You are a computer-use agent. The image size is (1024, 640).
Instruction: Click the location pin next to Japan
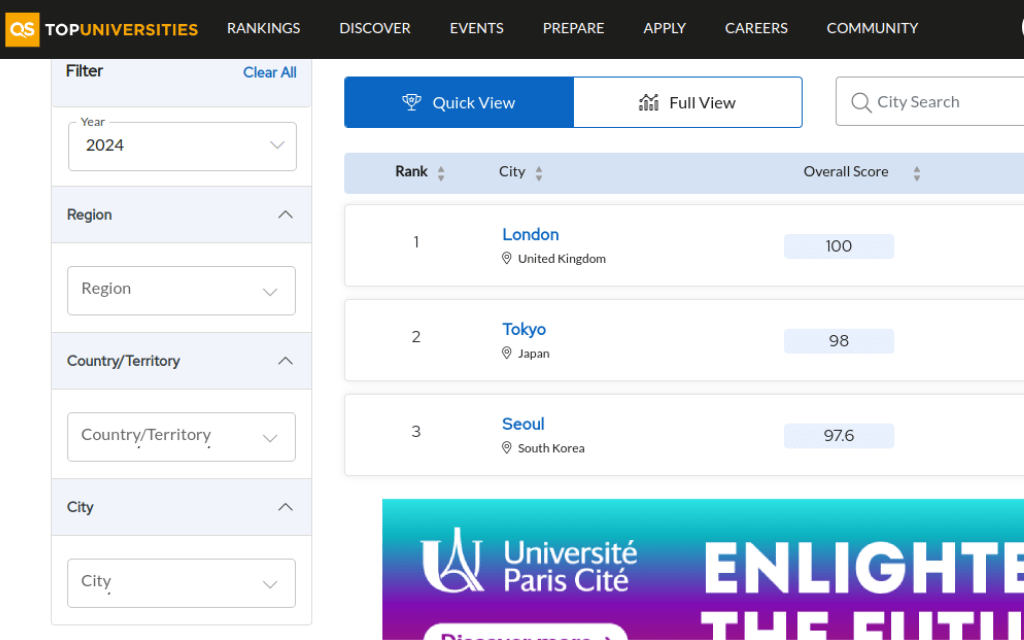(x=507, y=353)
